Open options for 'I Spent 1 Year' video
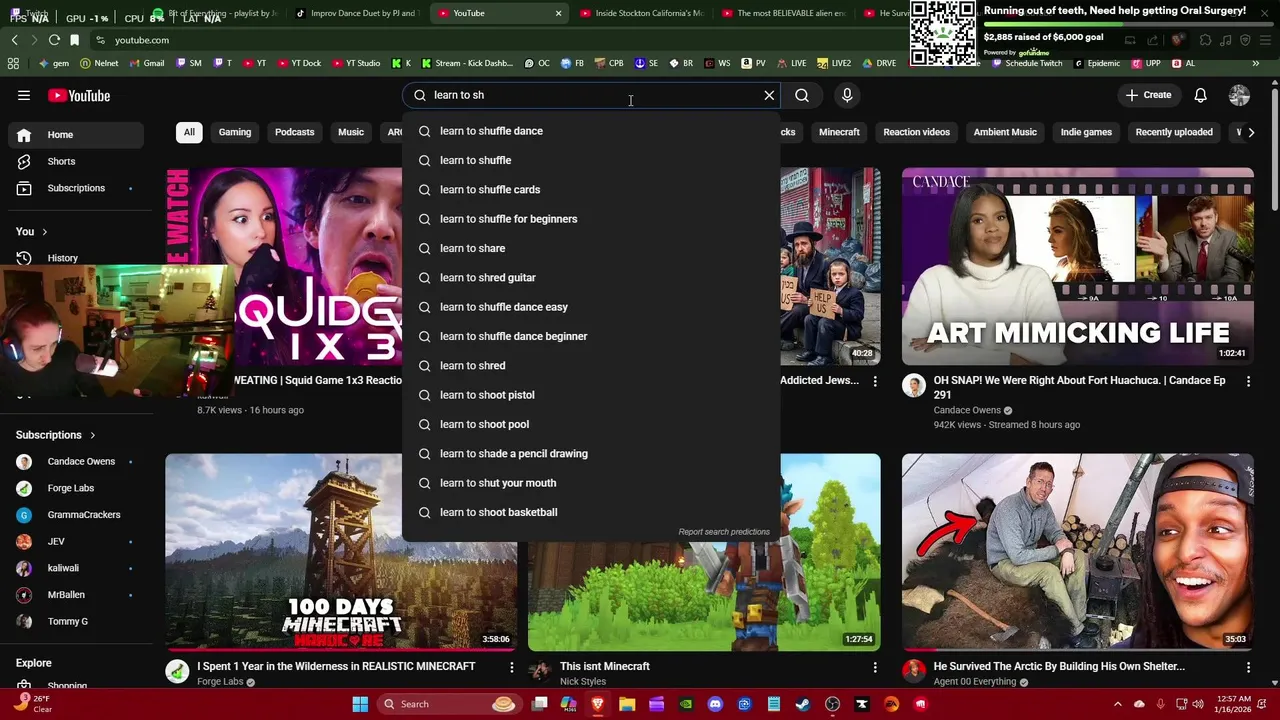This screenshot has width=1280, height=720. click(x=511, y=667)
